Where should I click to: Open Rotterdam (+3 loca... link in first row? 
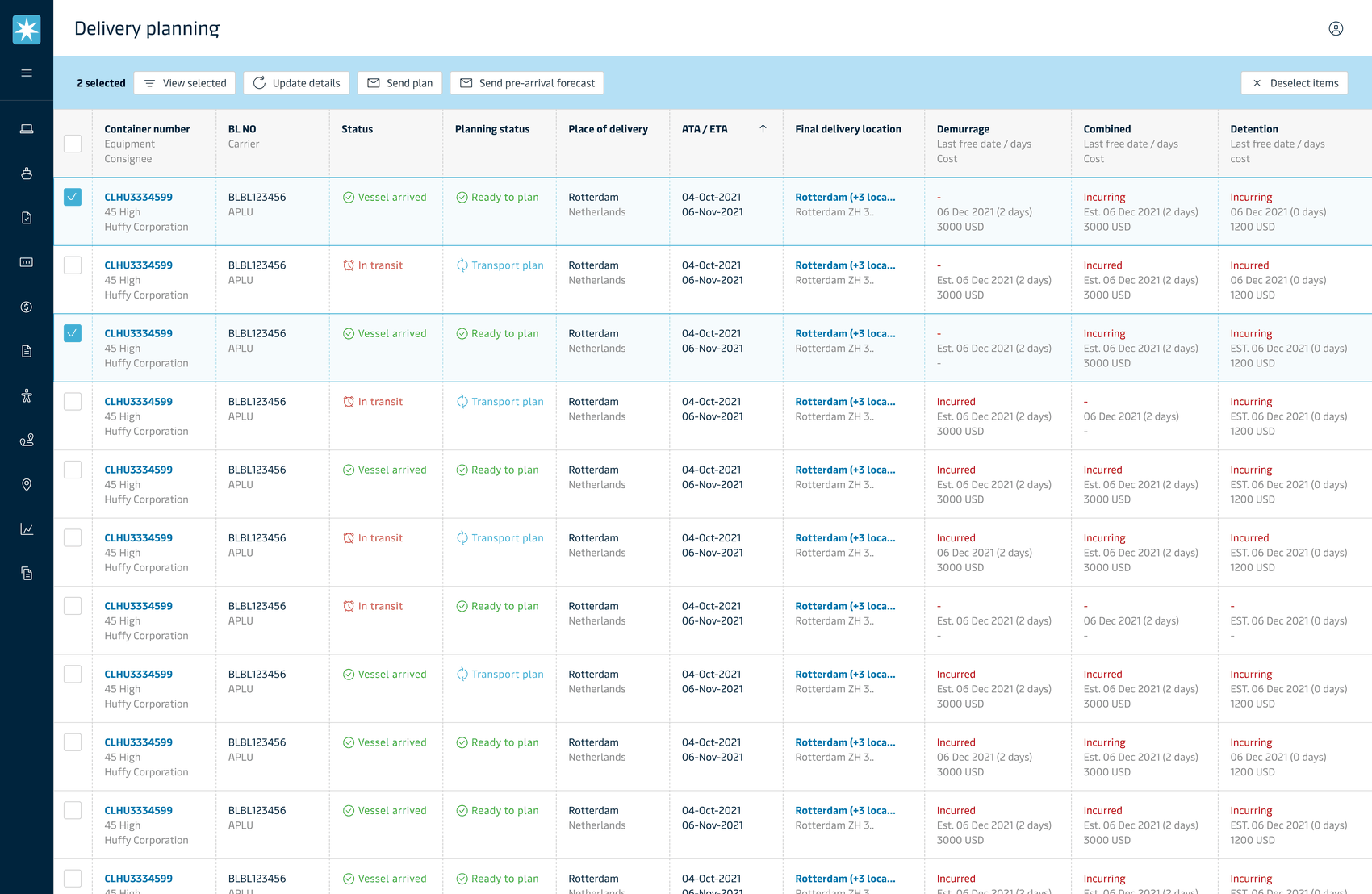(x=845, y=198)
